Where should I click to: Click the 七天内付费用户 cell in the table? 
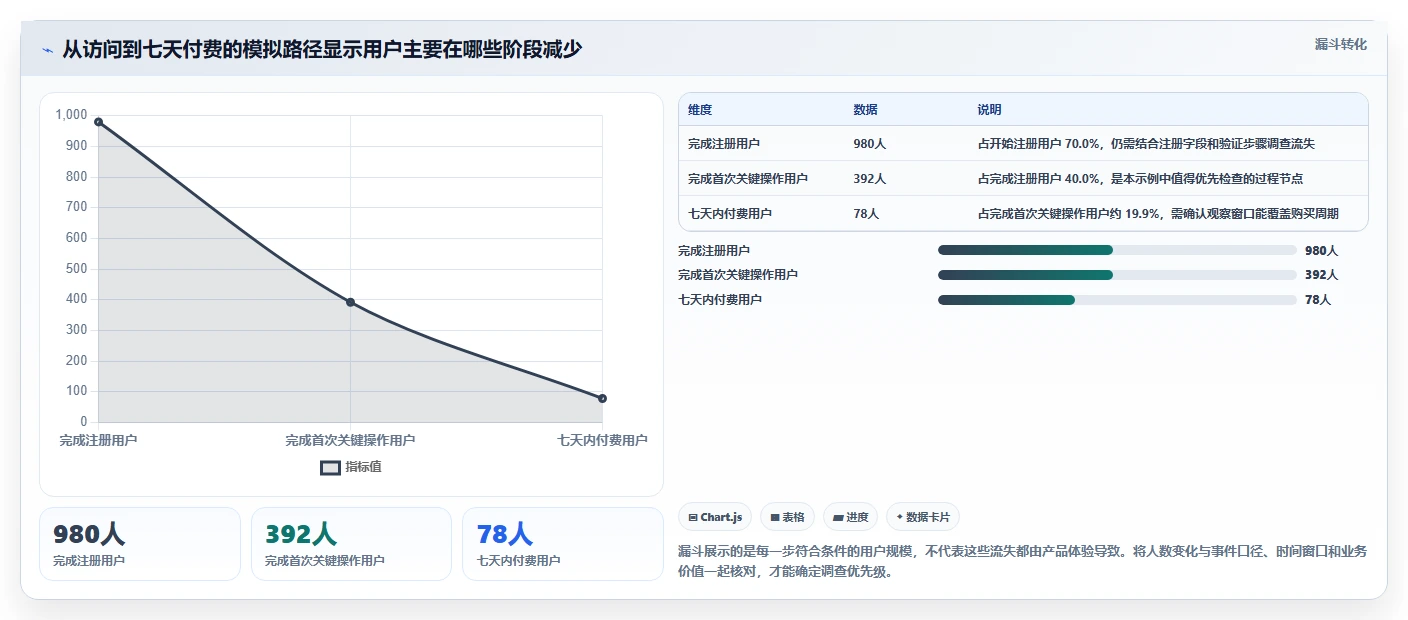730,214
